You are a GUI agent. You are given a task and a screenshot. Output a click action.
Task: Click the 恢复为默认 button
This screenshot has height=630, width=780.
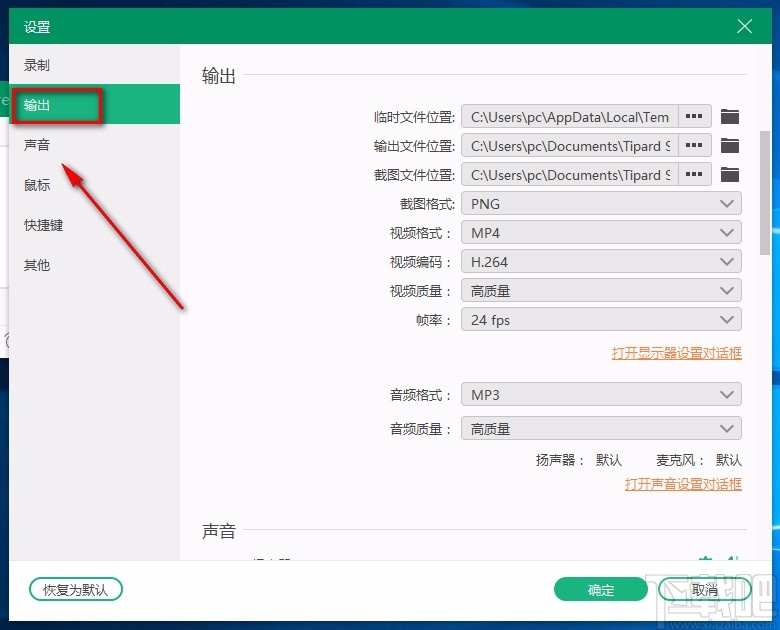[76, 590]
